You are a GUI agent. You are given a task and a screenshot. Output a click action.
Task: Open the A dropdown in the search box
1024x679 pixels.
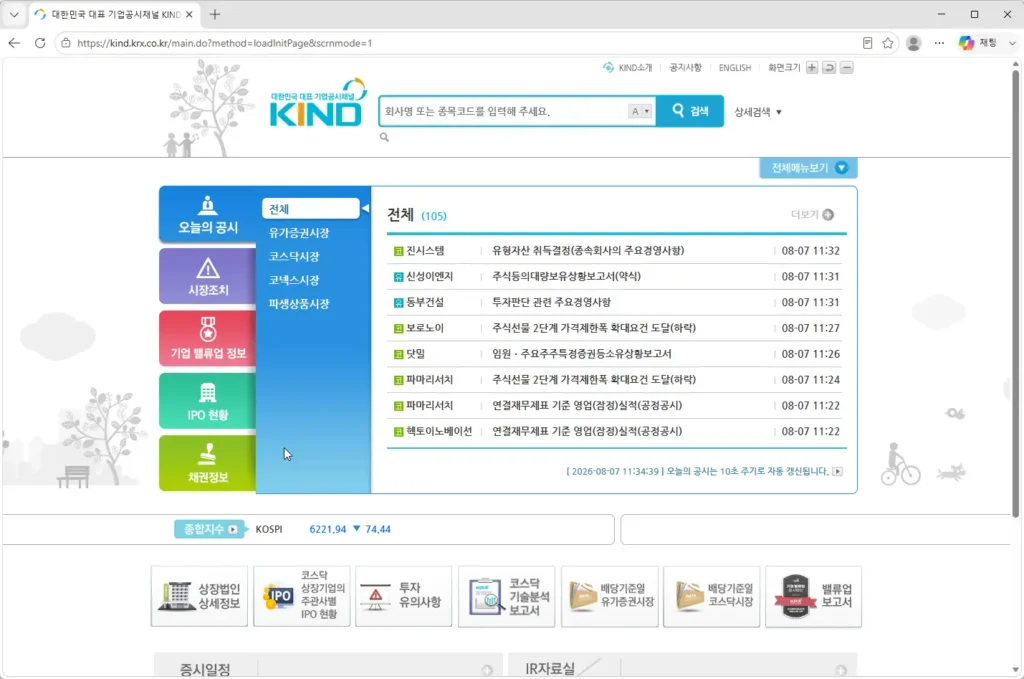click(640, 112)
